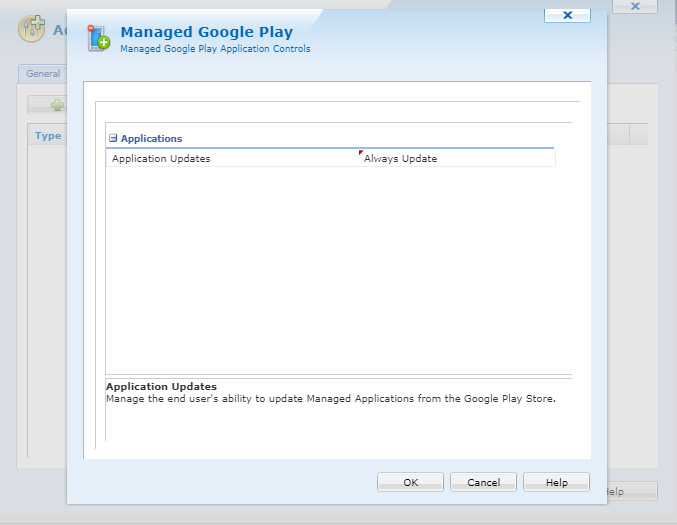Click the Managed Google Play title text
The image size is (677, 525).
tap(206, 32)
